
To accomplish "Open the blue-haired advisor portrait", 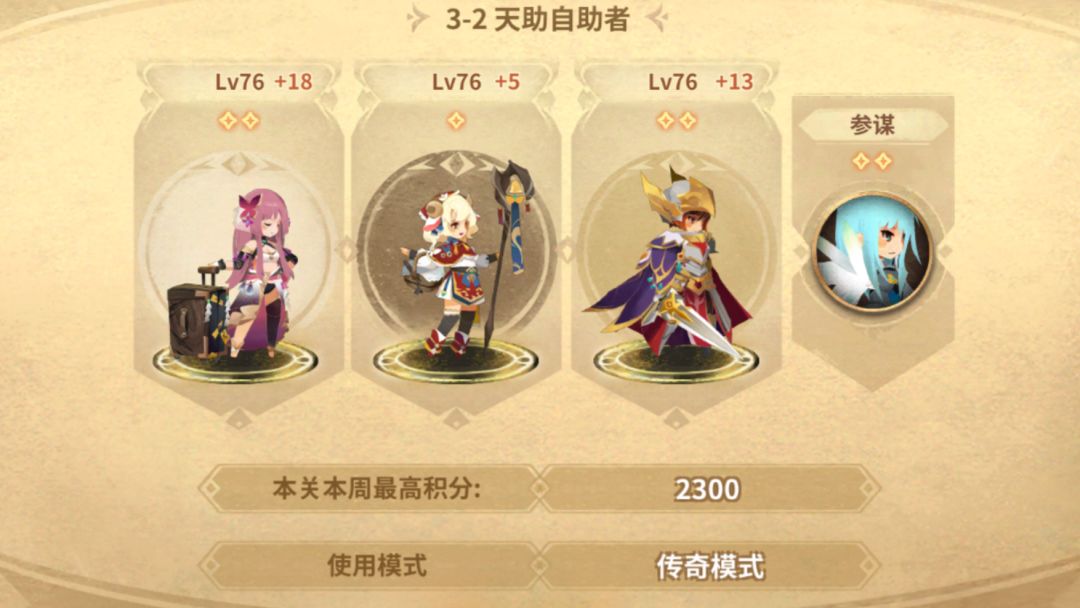I will 873,251.
